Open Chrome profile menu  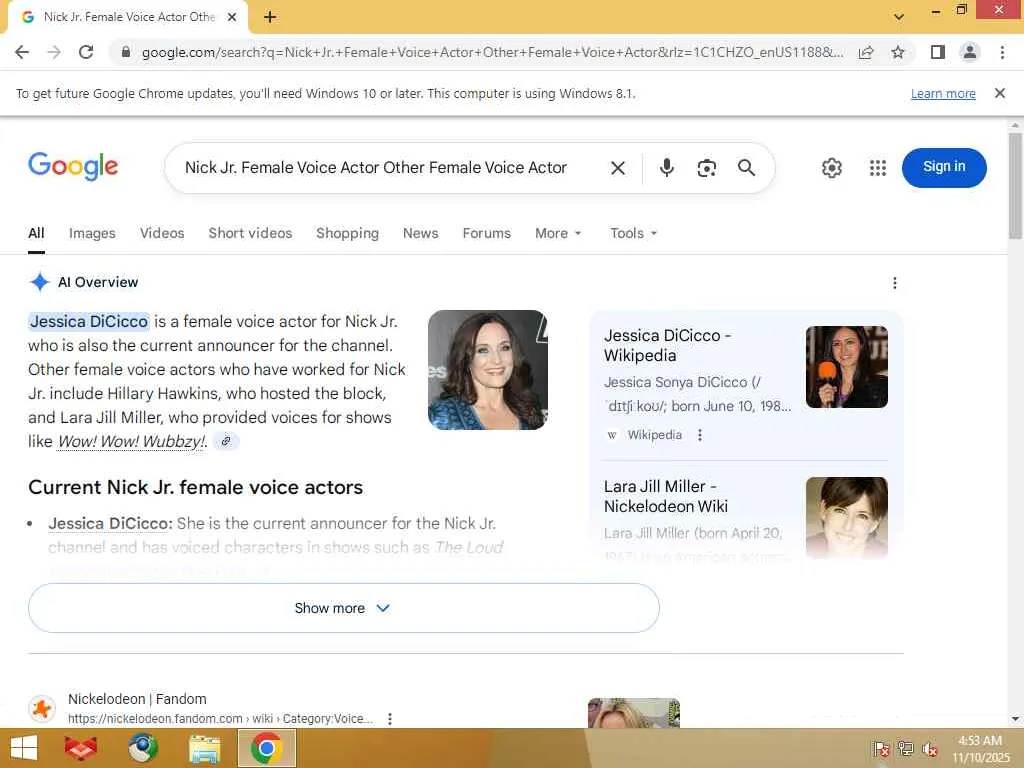point(970,52)
